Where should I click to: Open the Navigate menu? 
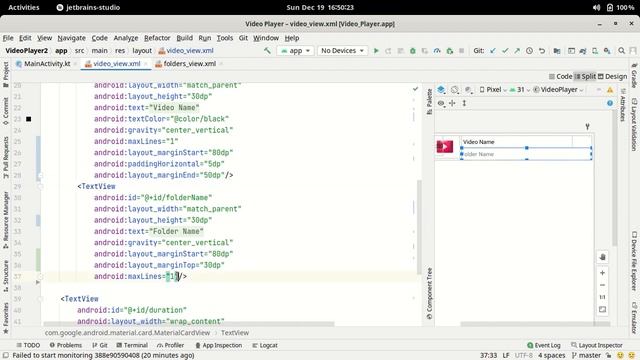[x=71, y=38]
